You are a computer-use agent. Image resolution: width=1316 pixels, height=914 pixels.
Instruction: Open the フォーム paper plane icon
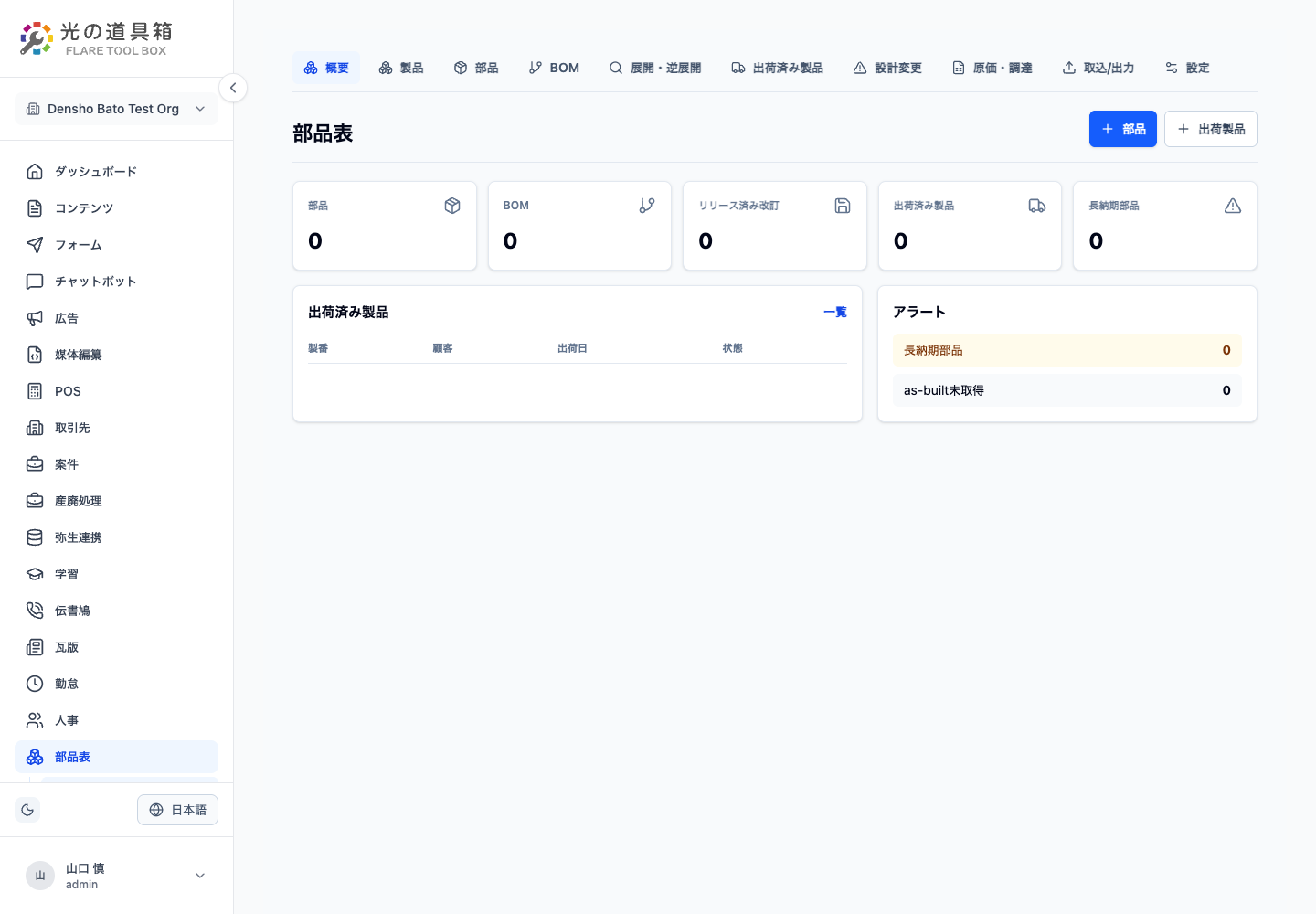[35, 245]
